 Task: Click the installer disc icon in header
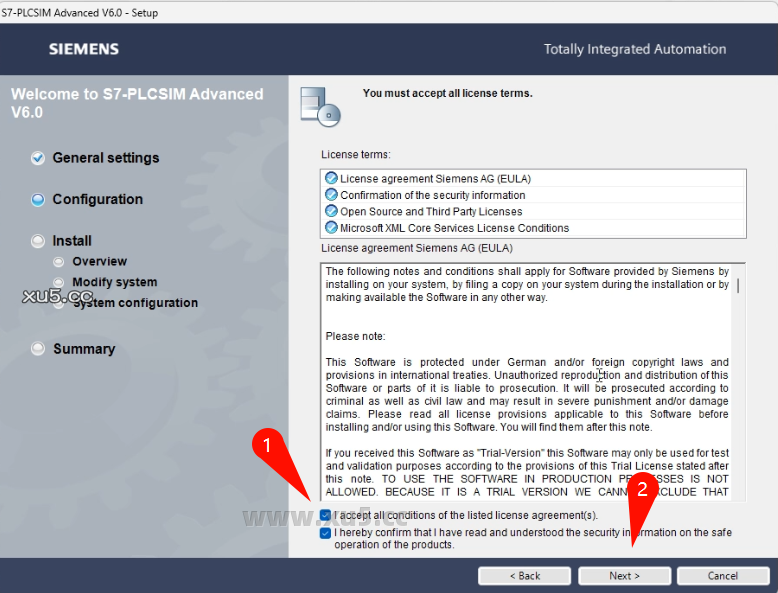pyautogui.click(x=320, y=105)
